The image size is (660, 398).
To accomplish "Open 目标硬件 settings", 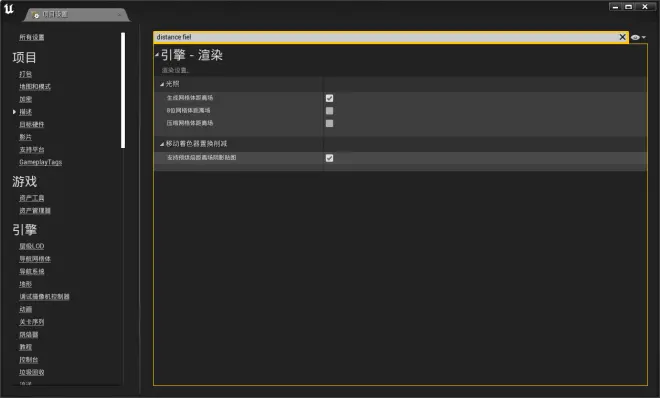I will [32, 125].
